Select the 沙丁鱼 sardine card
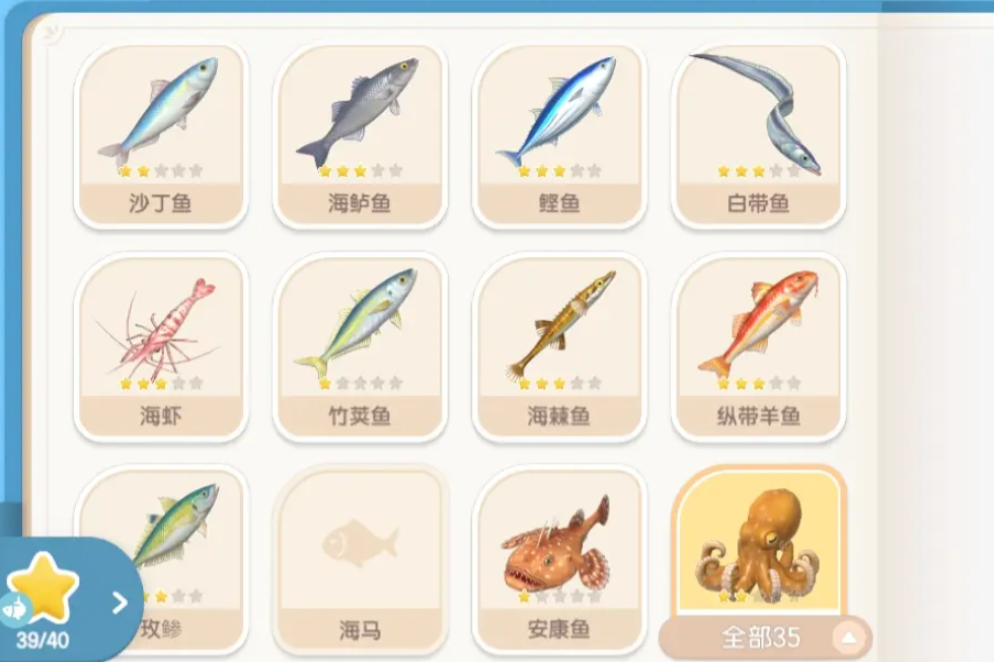The image size is (994, 662). coord(160,135)
